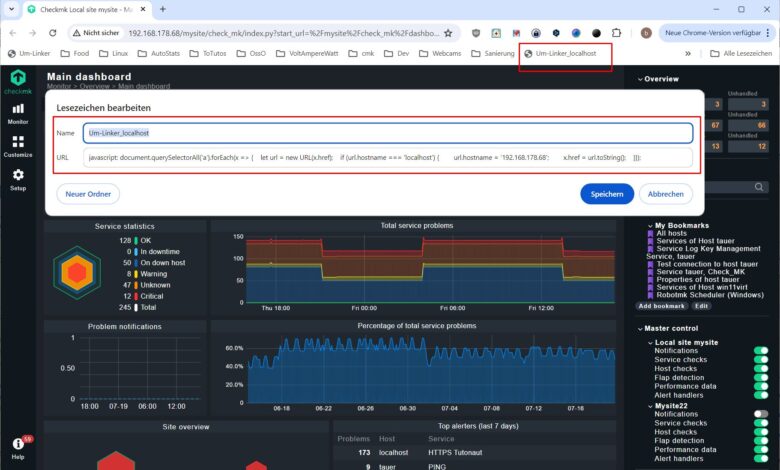Screen dimensions: 780x470
Task: Toggle Notifications for Local site mysite
Action: click(x=761, y=351)
